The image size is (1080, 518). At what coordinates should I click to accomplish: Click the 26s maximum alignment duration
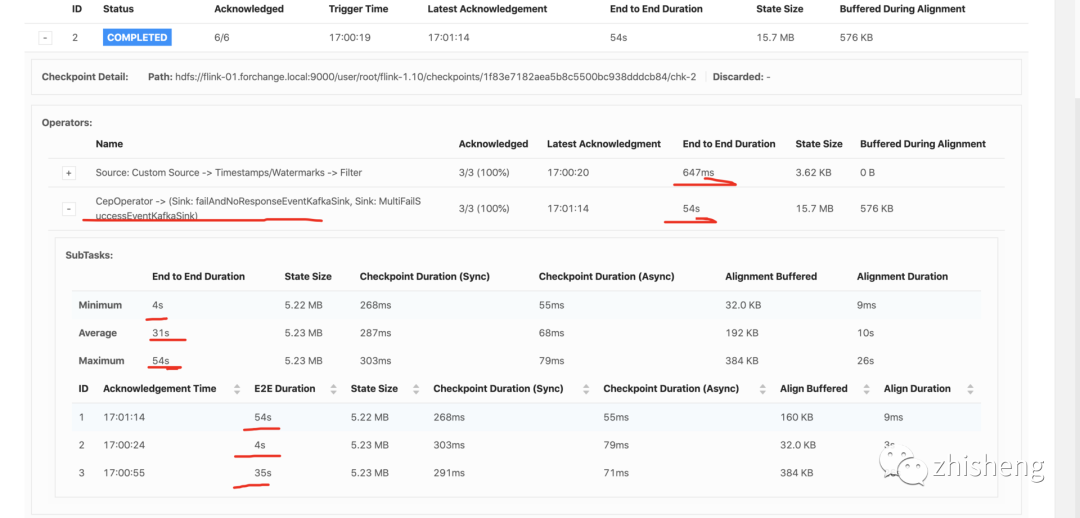pyautogui.click(x=865, y=360)
